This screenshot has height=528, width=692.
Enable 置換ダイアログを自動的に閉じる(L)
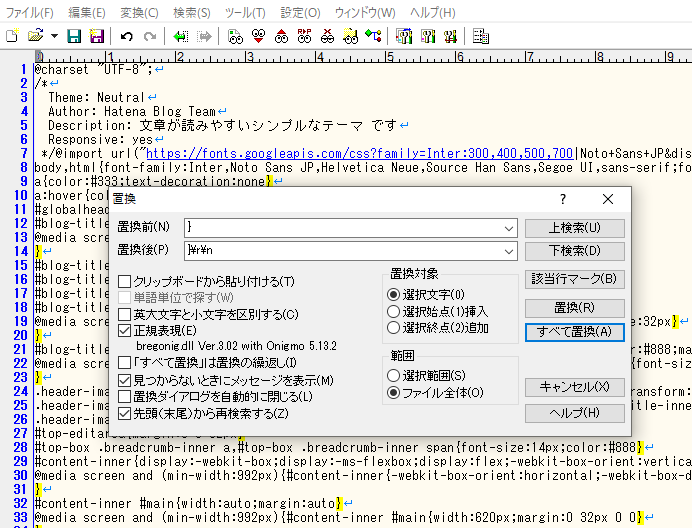(124, 396)
